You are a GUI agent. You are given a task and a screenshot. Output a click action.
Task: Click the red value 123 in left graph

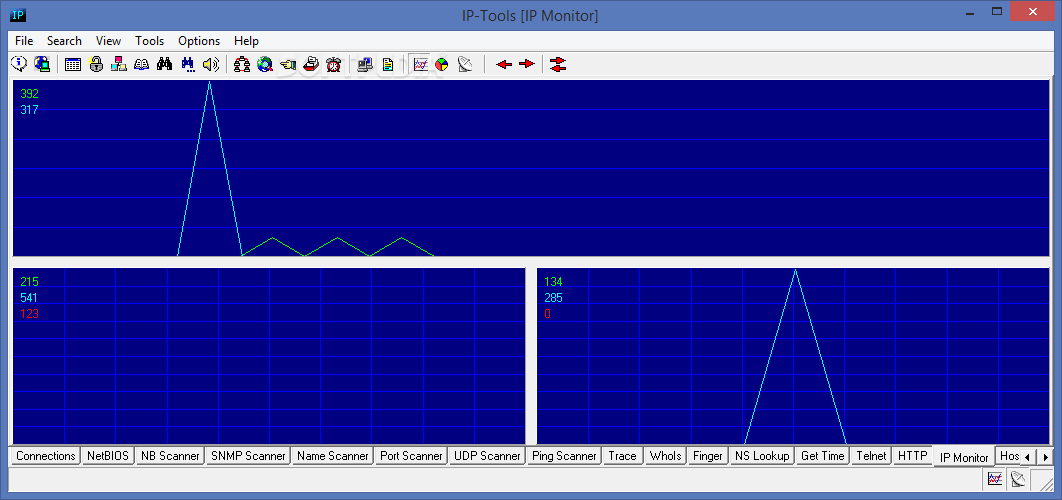pyautogui.click(x=29, y=314)
